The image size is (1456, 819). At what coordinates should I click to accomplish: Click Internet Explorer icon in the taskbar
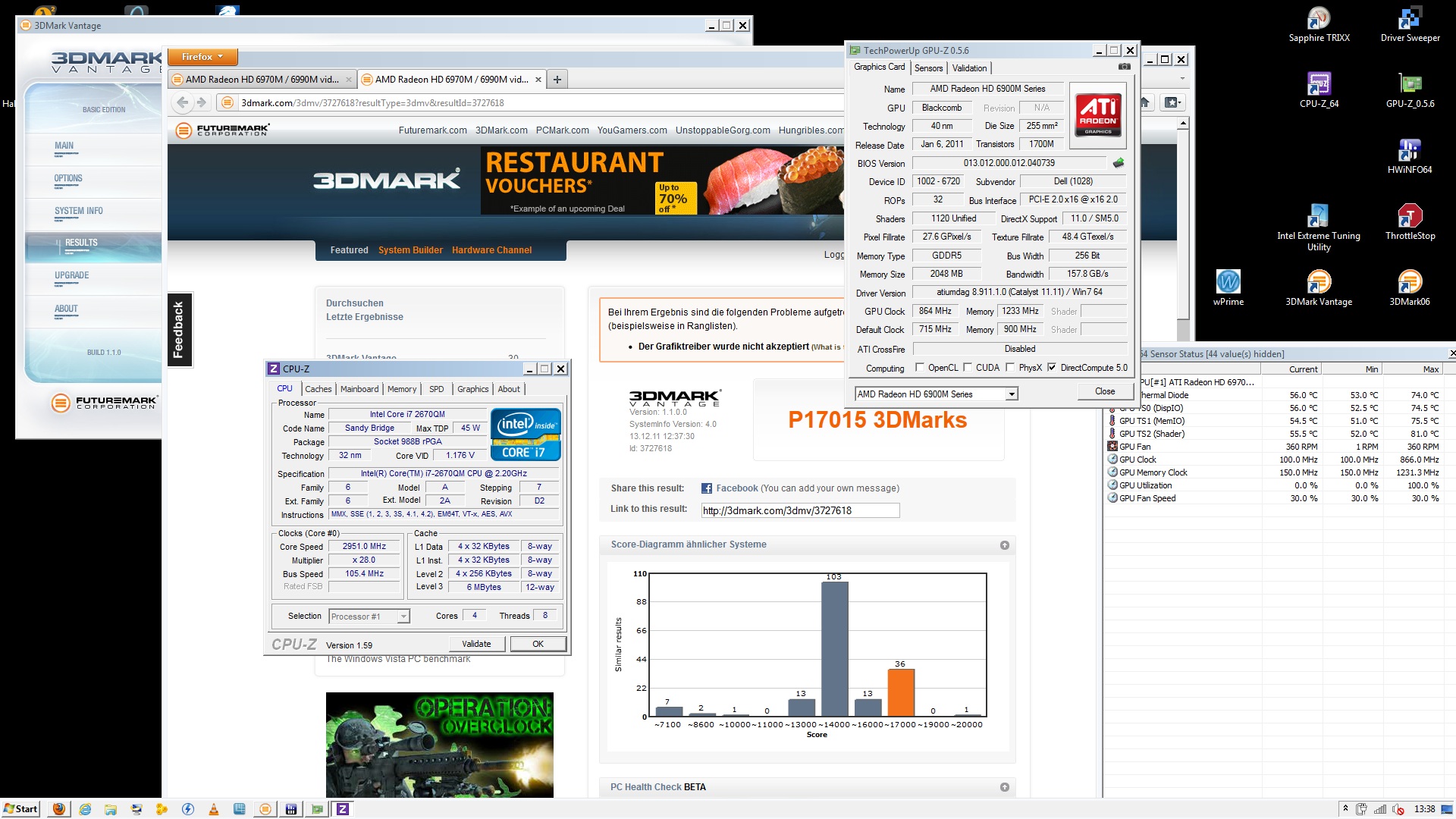click(x=85, y=809)
